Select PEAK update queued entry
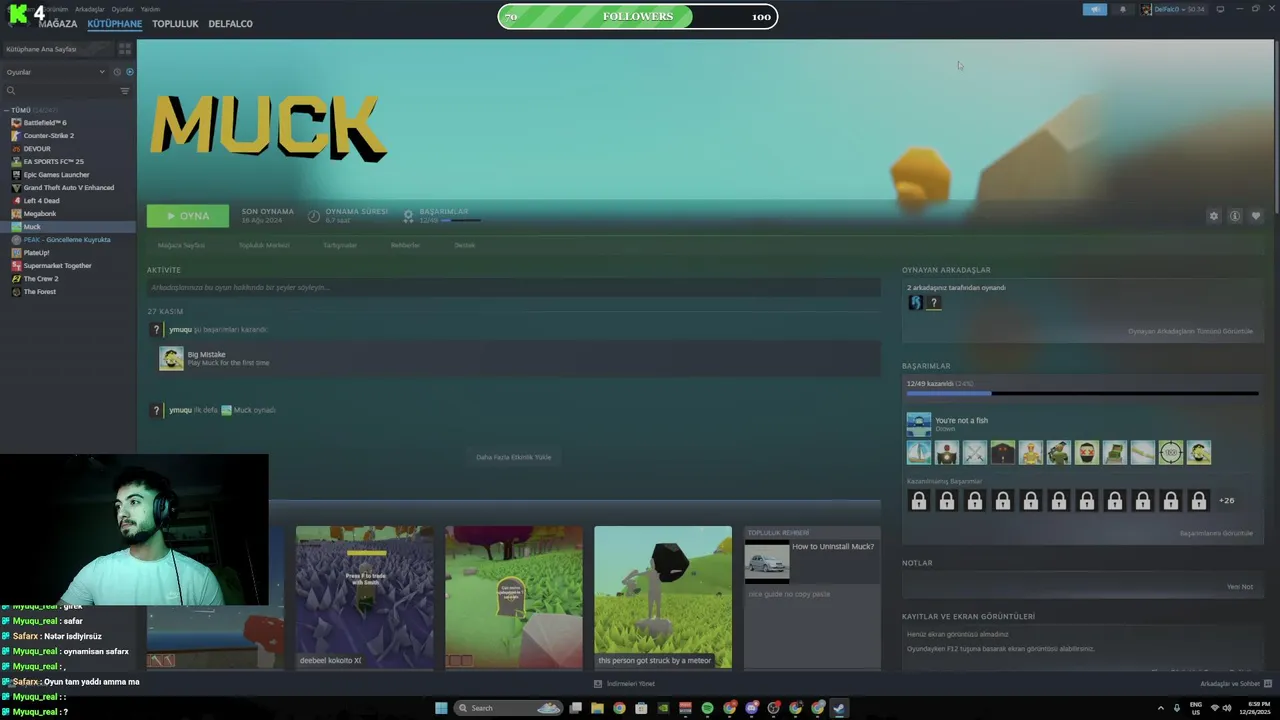Screen dimensions: 1280x720 pos(68,240)
